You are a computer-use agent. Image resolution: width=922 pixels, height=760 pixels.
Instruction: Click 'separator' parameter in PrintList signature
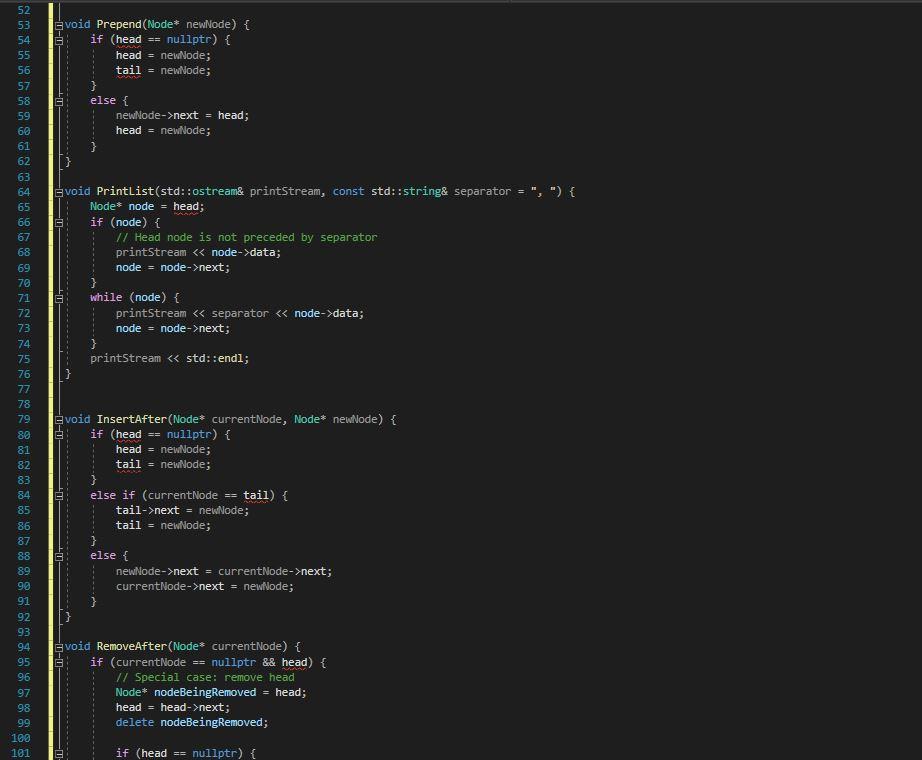click(482, 191)
